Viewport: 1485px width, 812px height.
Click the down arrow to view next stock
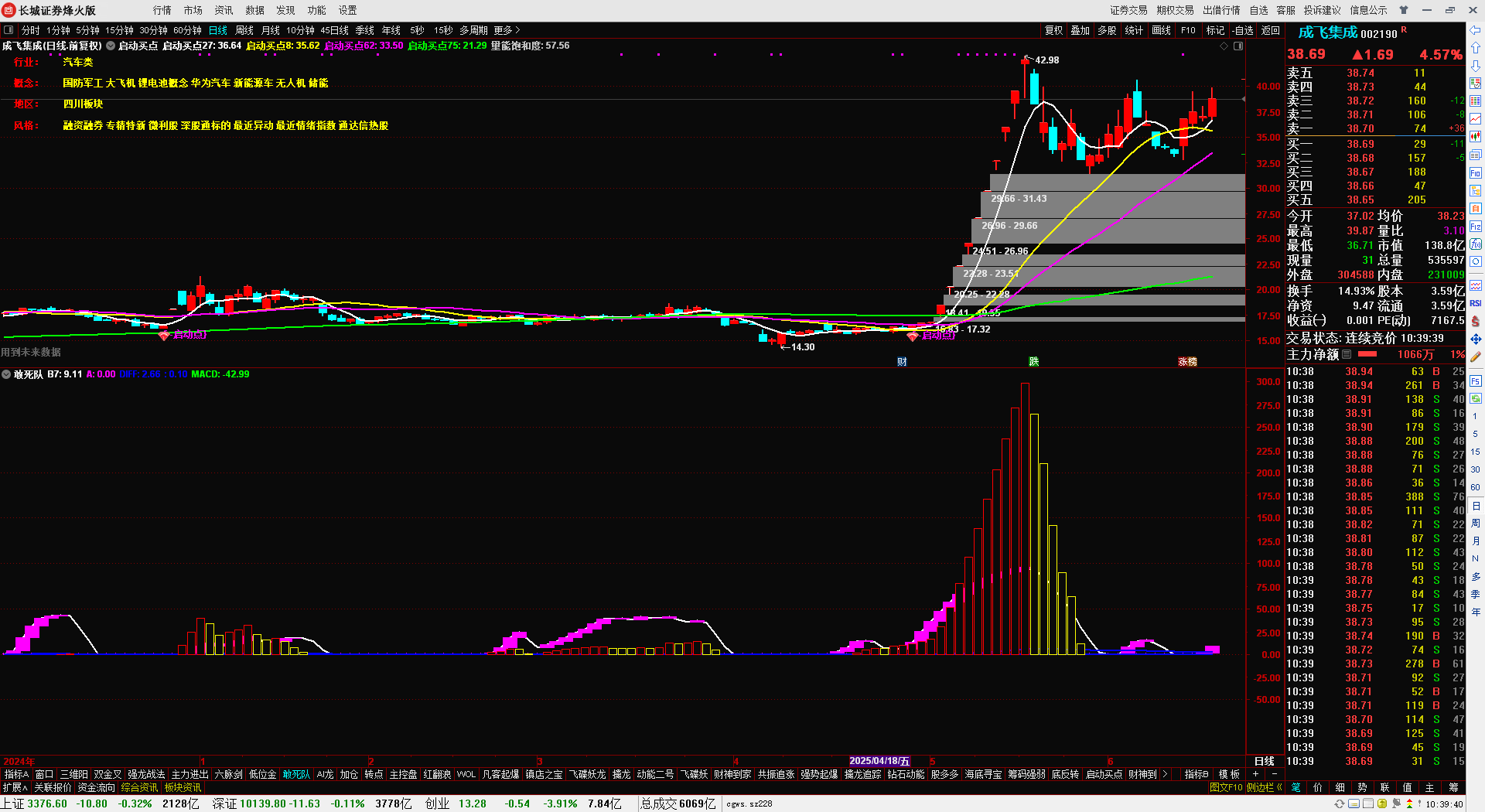pyautogui.click(x=1476, y=66)
